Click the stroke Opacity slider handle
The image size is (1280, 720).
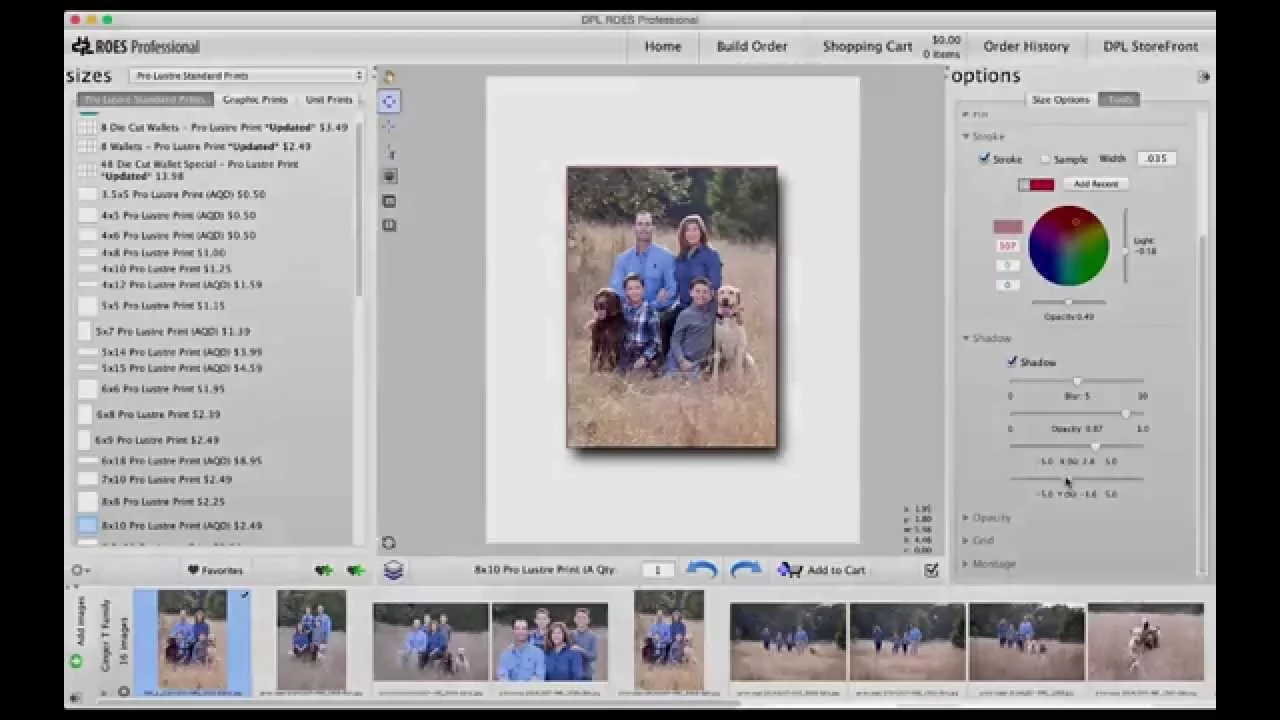click(x=1068, y=302)
